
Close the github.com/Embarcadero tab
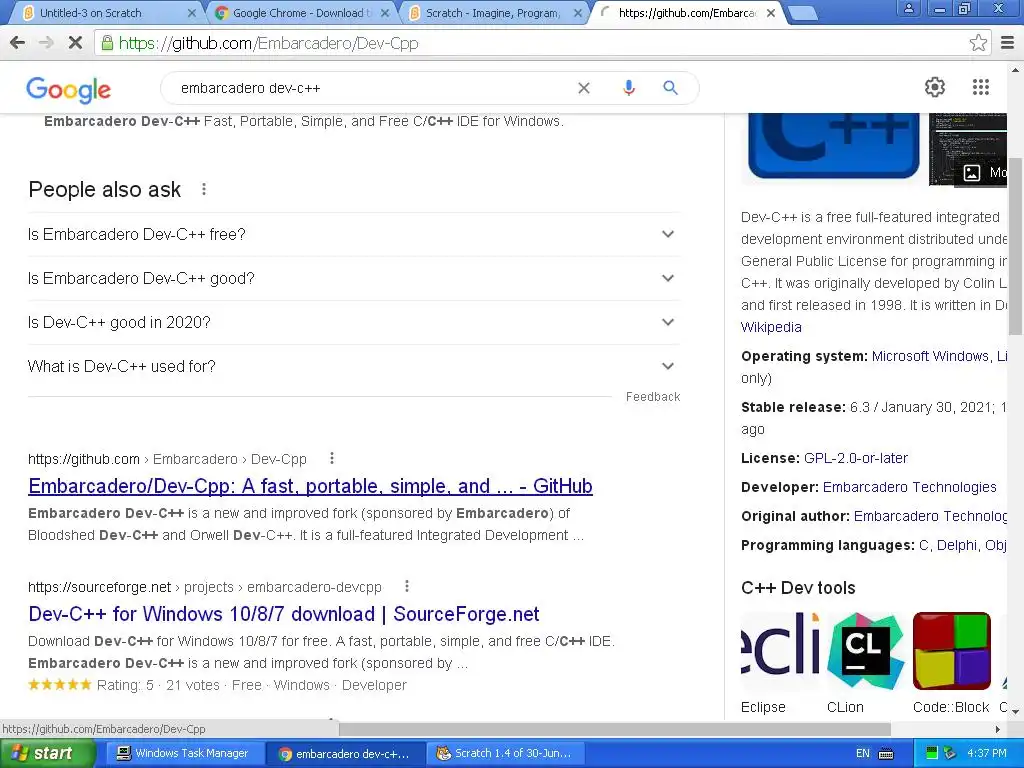[x=771, y=13]
